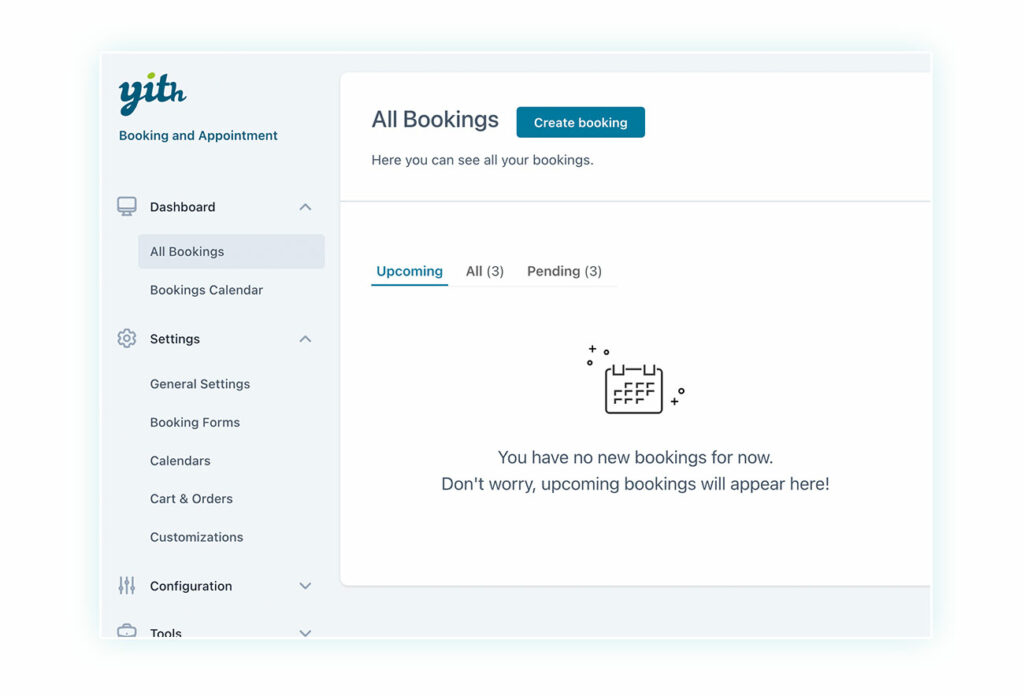The height and width of the screenshot is (696, 1024).
Task: Switch to the Upcoming tab
Action: coord(409,271)
